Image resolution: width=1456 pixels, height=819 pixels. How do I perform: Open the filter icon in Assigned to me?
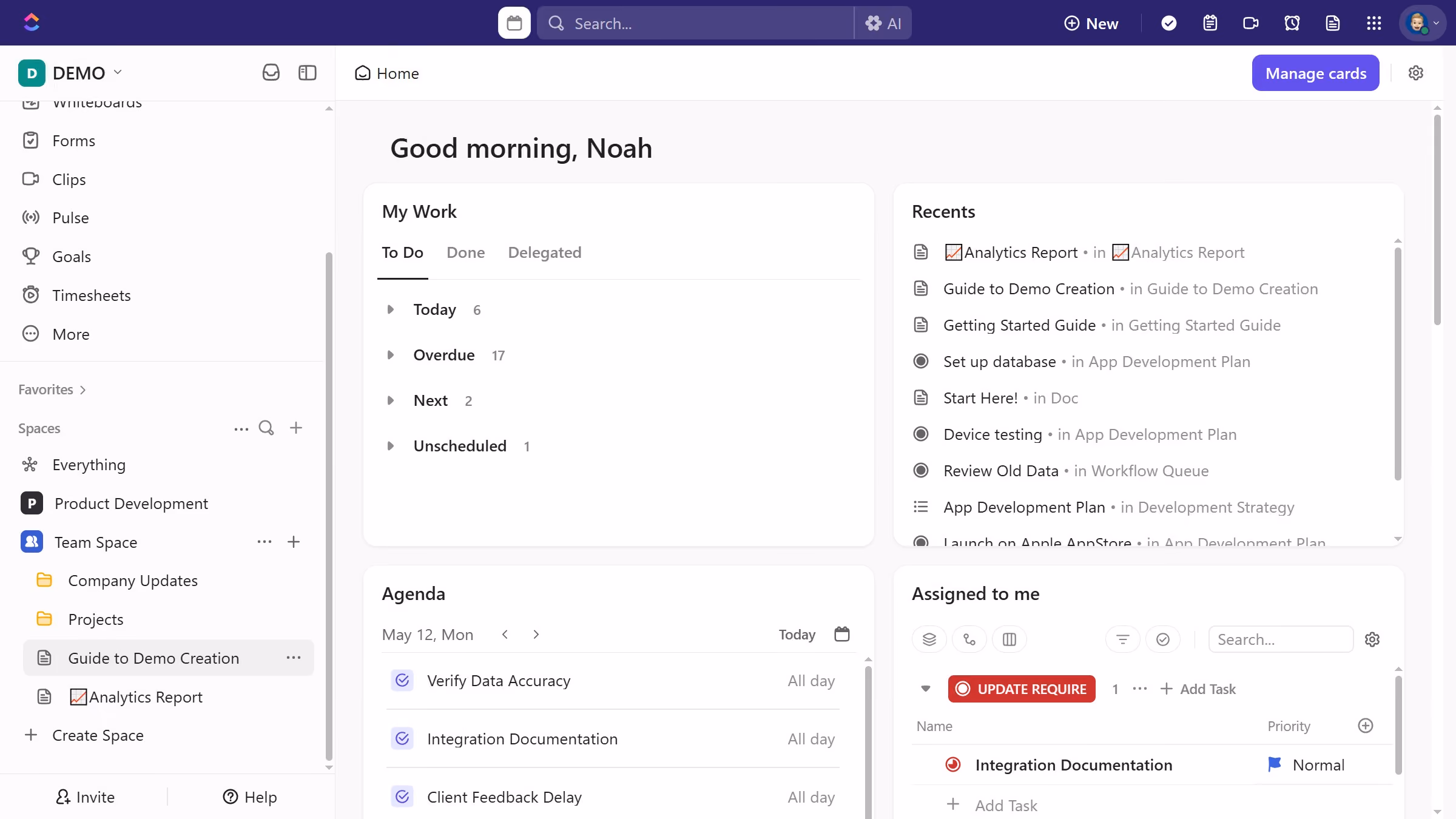[1122, 639]
